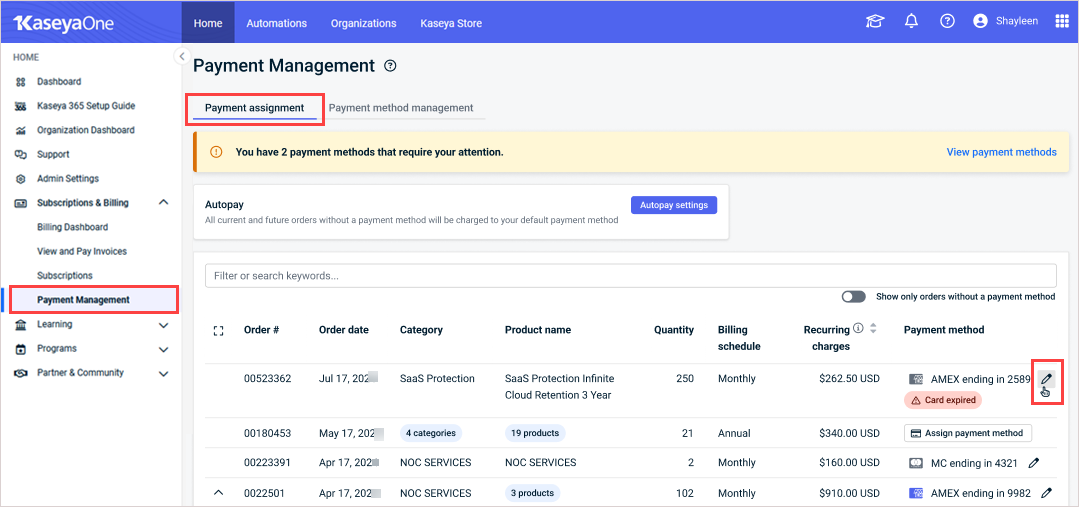Viewport: 1079px width, 507px height.
Task: Toggle Show only orders without payment method
Action: pos(853,296)
